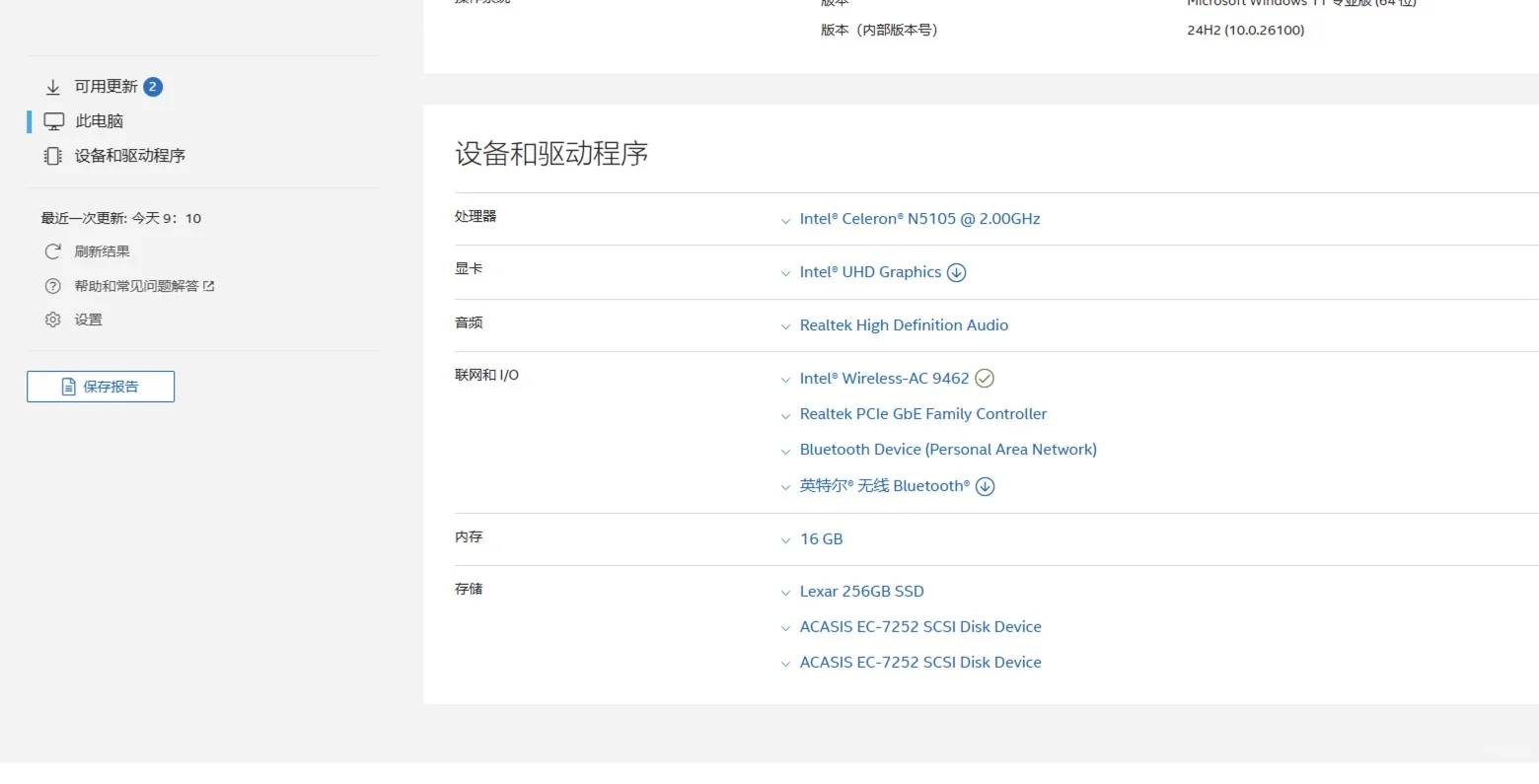Click the question mark icon for 帮助和常见问题解答
1539x784 pixels.
click(x=52, y=285)
